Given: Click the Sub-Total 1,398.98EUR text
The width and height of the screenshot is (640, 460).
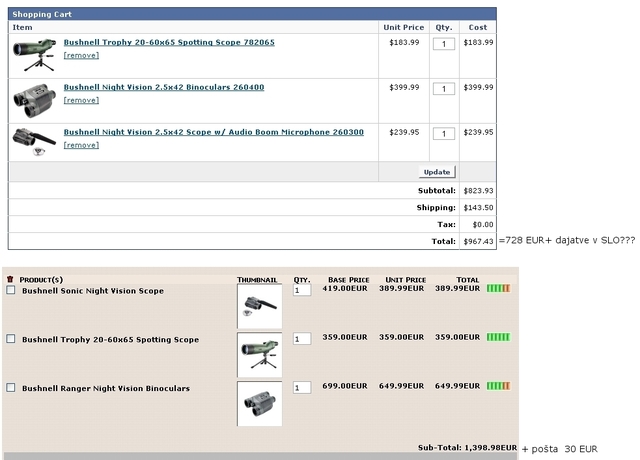Looking at the screenshot, I should click(x=467, y=448).
